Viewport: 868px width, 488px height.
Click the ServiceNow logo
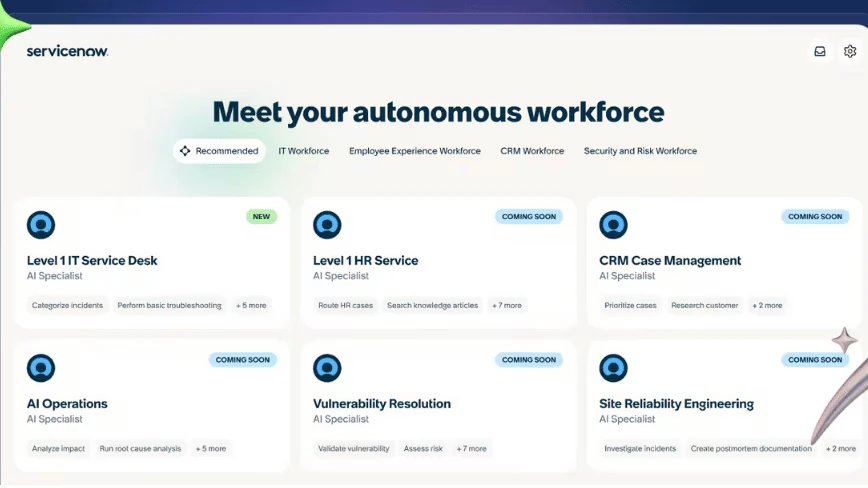click(68, 51)
